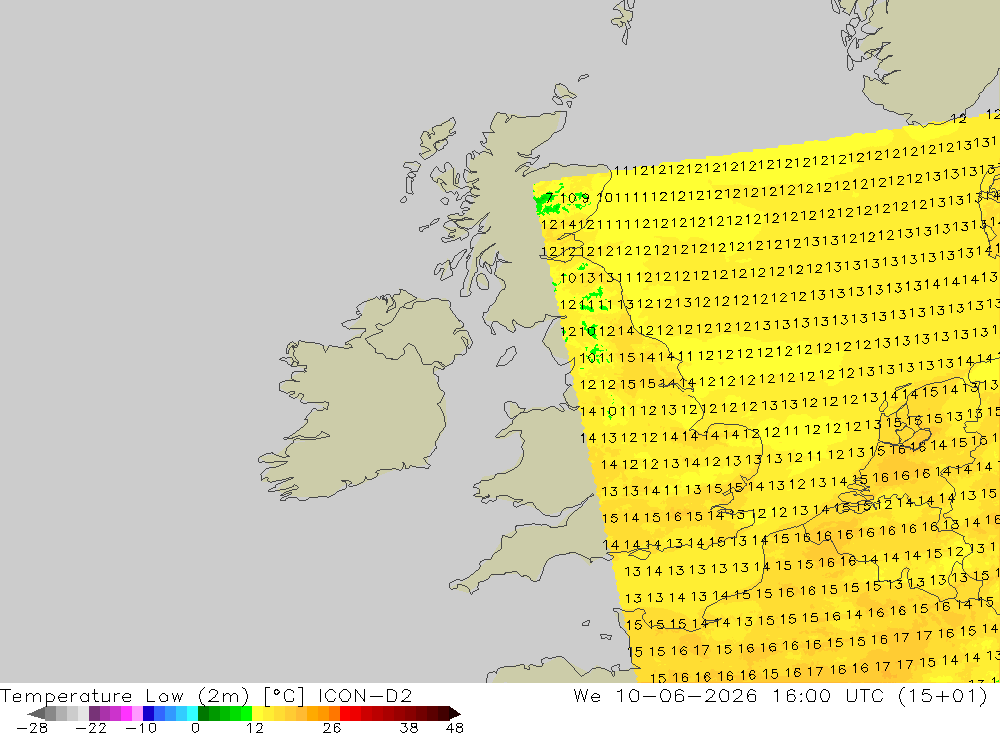
Task: Click the left gray arrow of the color scale
Action: (x=36, y=713)
